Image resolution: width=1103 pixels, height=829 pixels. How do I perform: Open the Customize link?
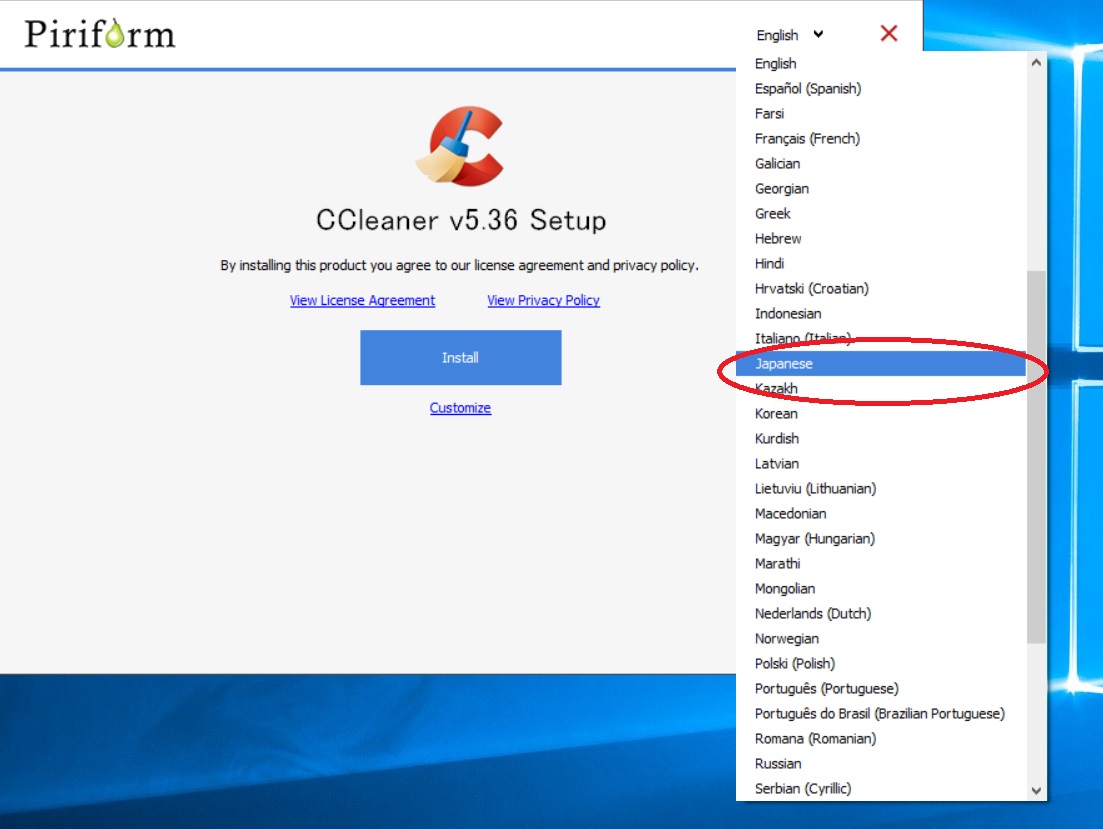tap(460, 407)
